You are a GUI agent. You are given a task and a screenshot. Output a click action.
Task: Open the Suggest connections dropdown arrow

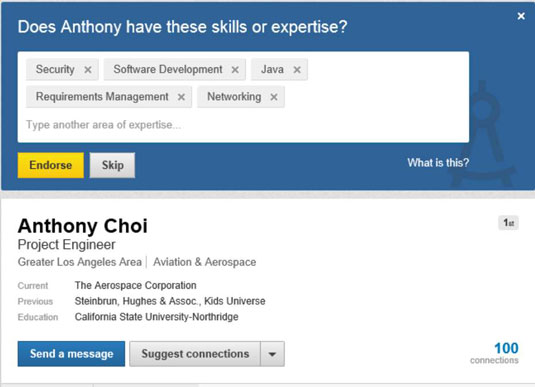(272, 354)
